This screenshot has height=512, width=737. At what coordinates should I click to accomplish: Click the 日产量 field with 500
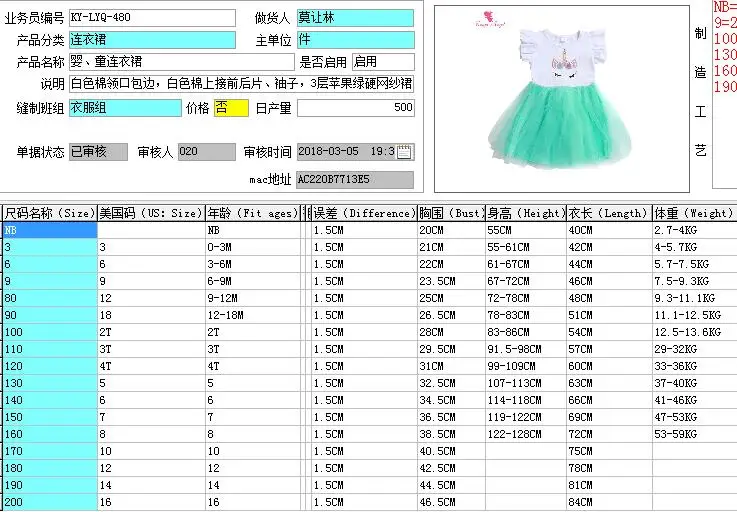click(355, 108)
